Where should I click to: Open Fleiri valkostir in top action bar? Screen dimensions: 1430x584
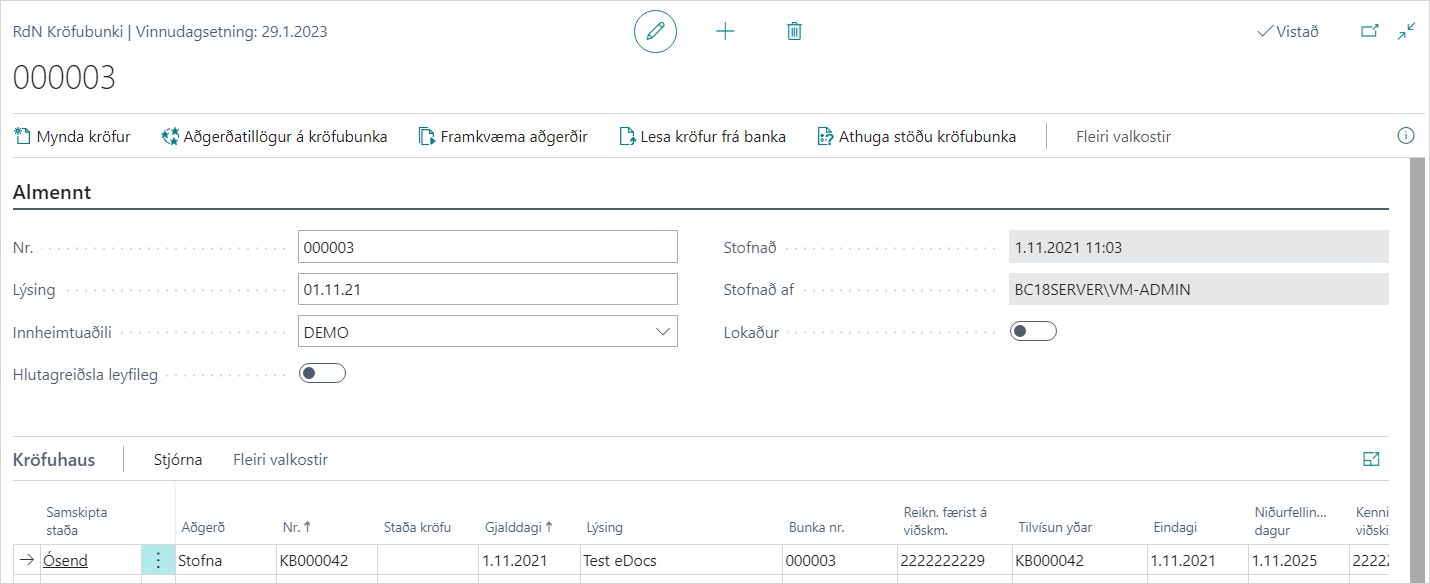(x=1123, y=136)
